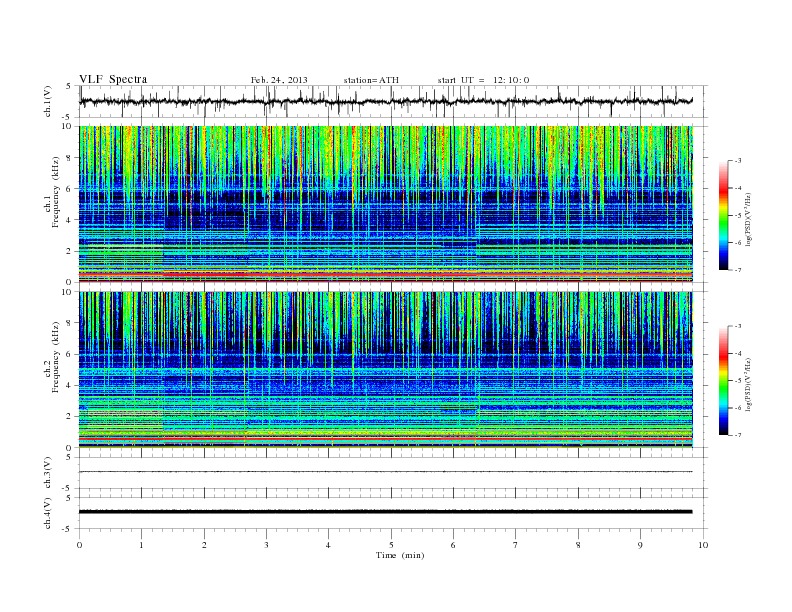Click the 'ch.1(V)' waveform axis label
Image resolution: width=792 pixels, height=612 pixels.
pos(48,102)
